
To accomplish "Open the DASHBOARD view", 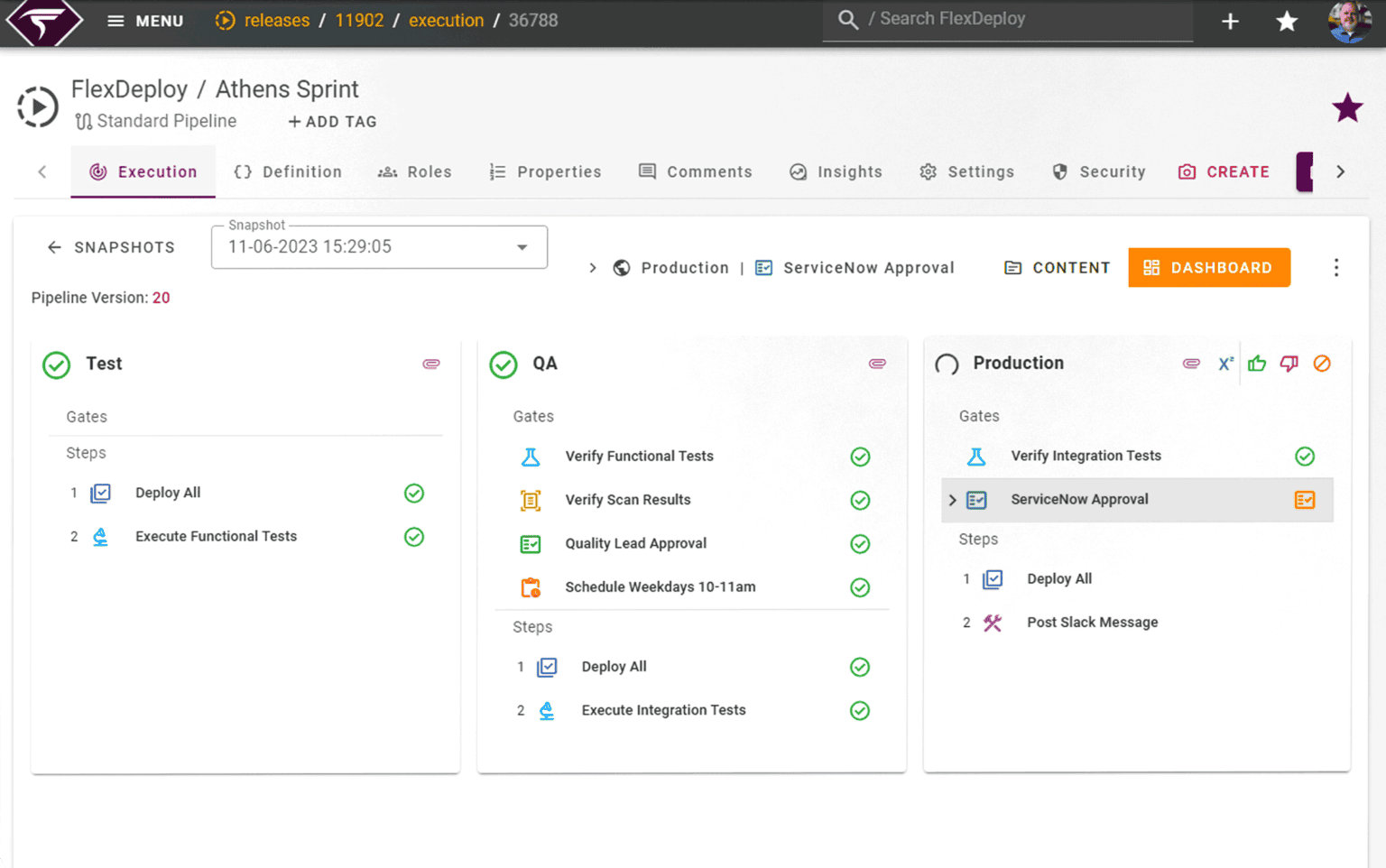I will [x=1209, y=268].
